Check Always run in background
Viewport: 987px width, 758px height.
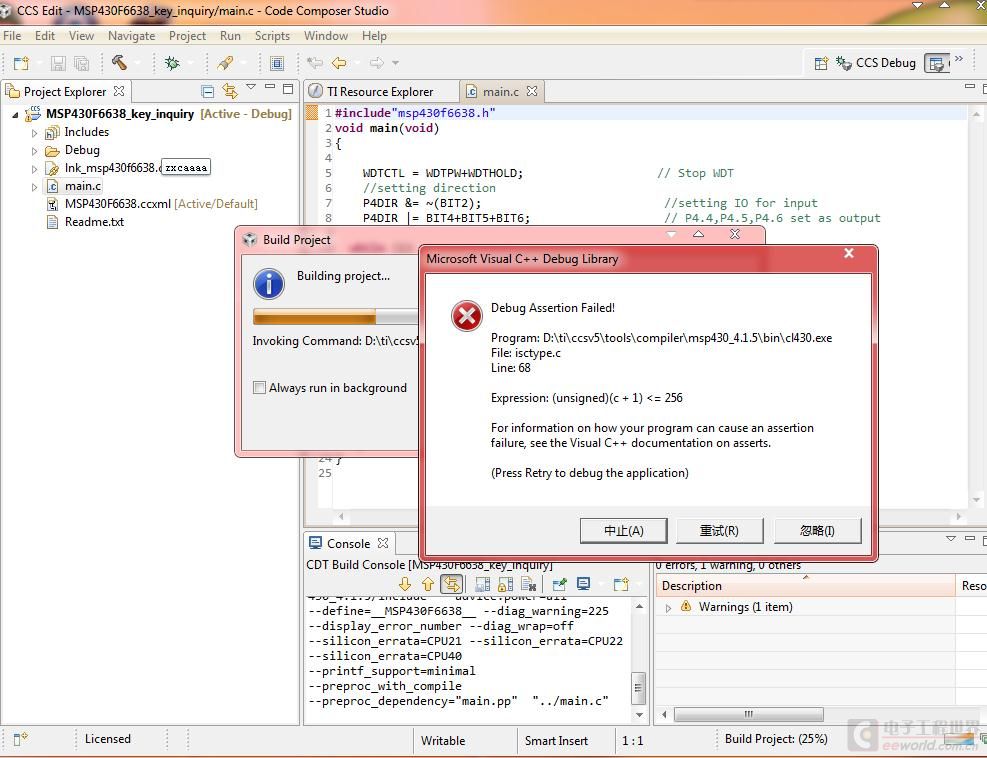(x=259, y=388)
